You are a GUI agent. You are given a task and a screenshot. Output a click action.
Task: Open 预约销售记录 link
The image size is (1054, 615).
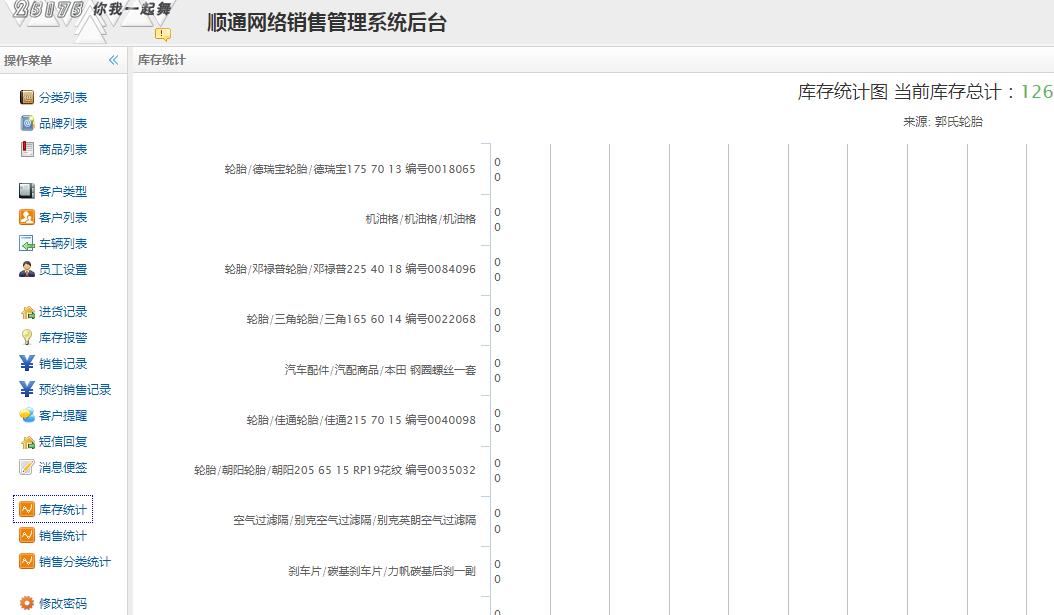pyautogui.click(x=74, y=390)
